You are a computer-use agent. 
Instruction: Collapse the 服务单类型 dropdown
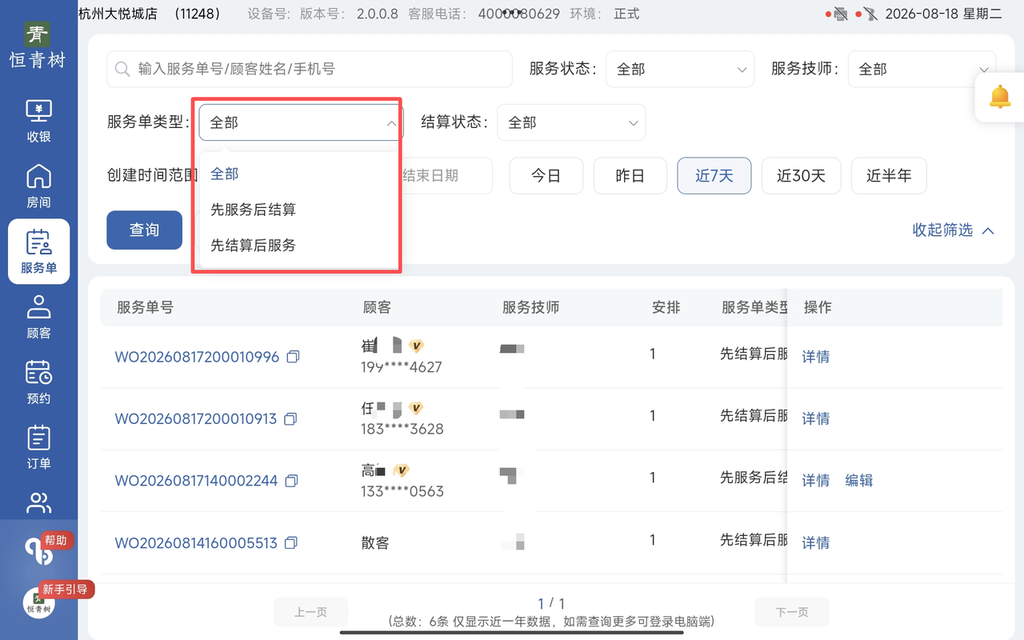click(x=300, y=122)
